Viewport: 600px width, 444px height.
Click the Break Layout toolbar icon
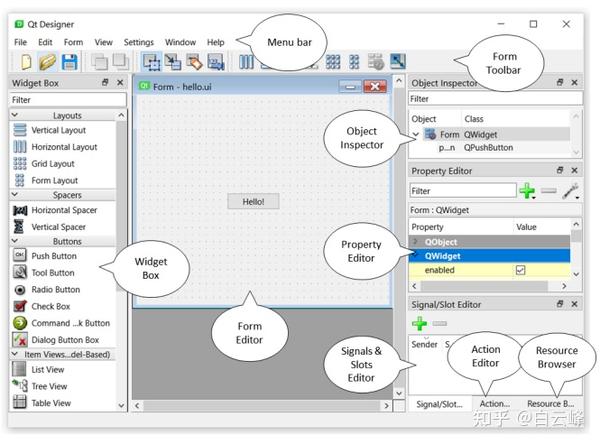[376, 62]
